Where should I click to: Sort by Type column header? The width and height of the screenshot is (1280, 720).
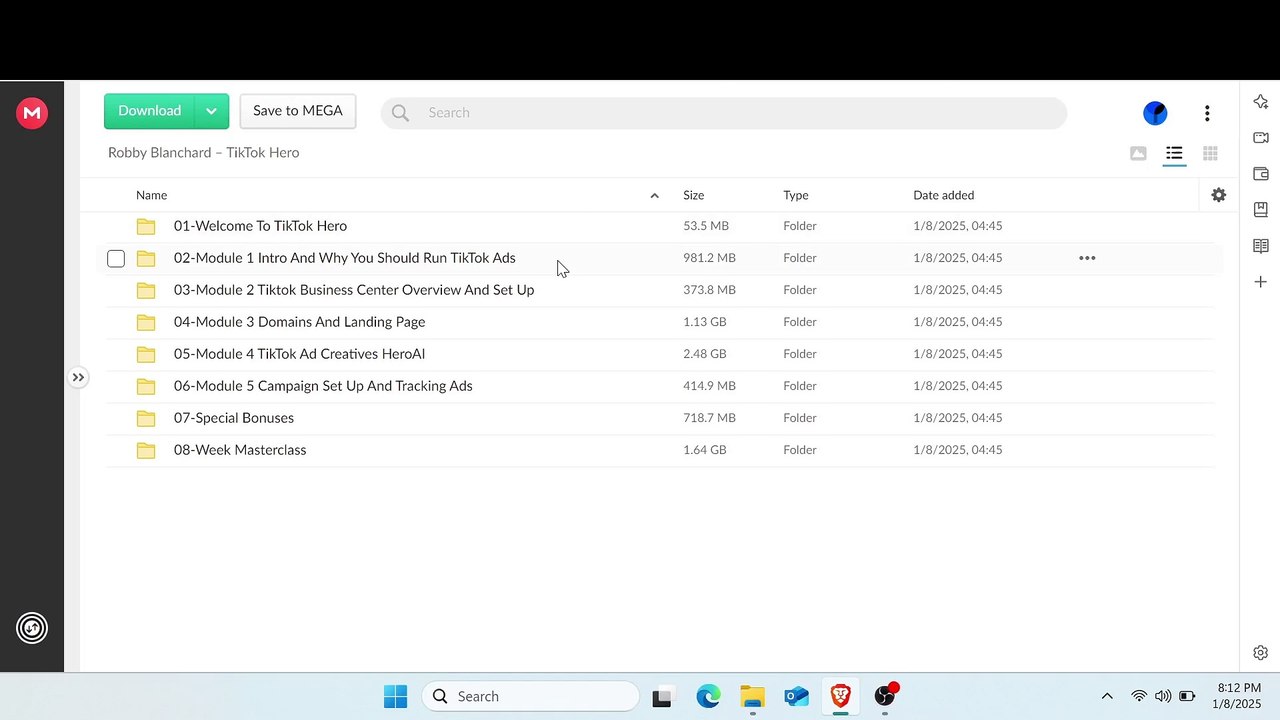click(795, 195)
